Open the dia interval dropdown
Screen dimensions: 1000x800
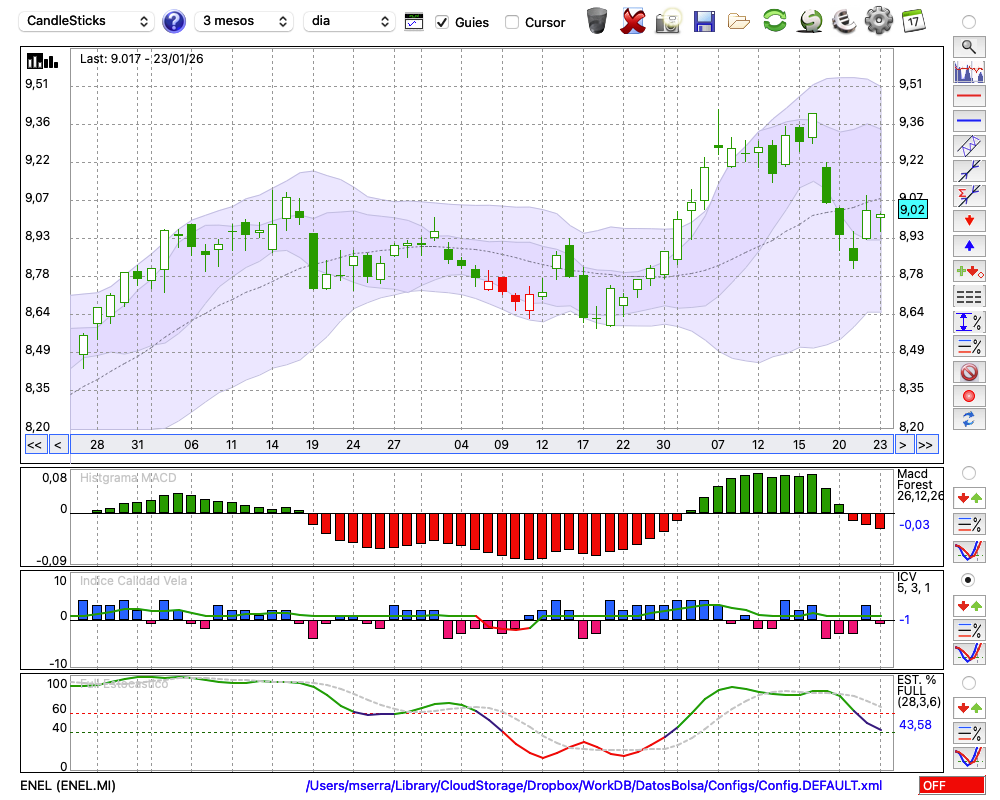point(349,21)
